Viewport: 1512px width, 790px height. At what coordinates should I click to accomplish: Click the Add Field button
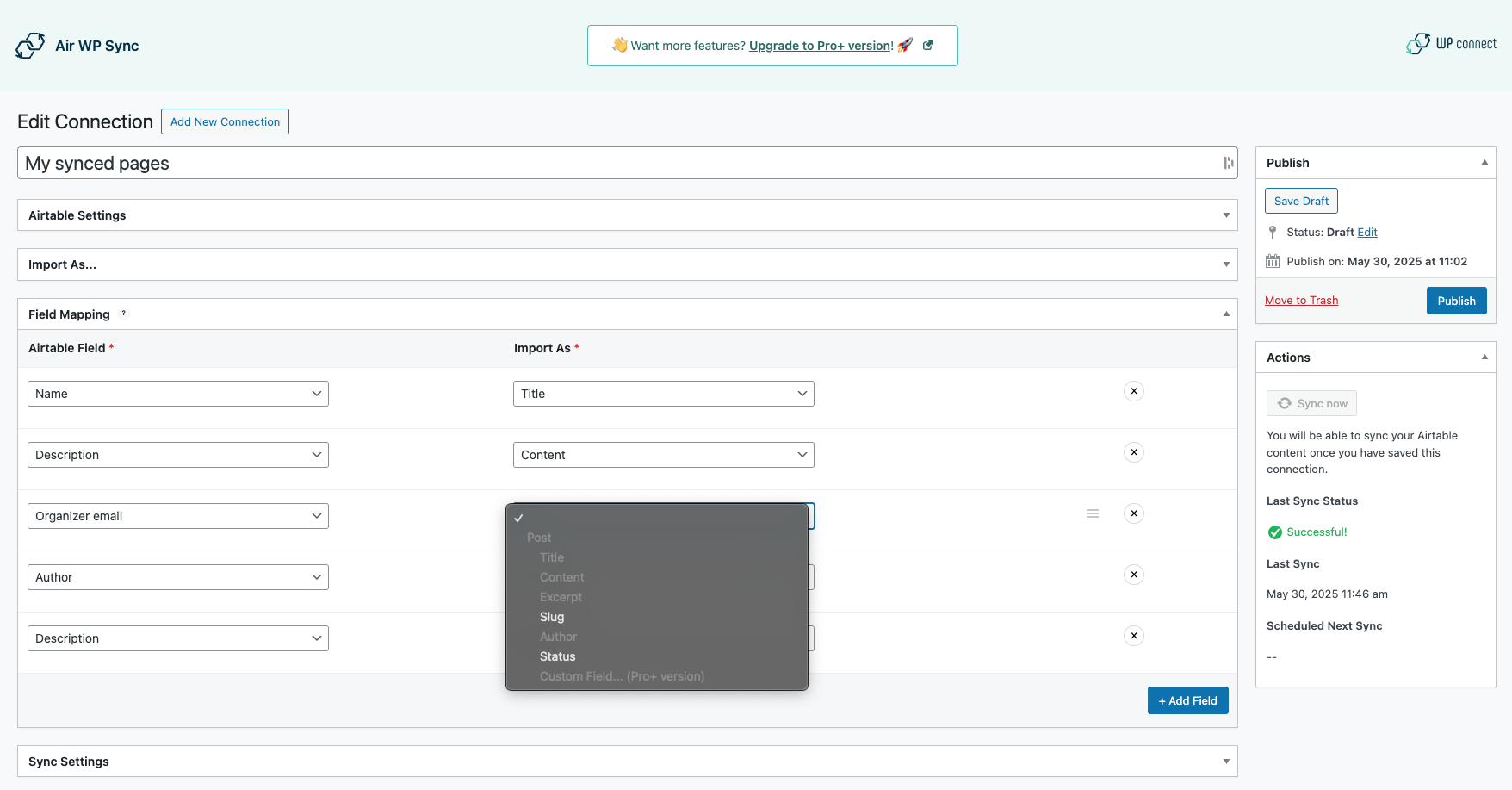[x=1187, y=700]
